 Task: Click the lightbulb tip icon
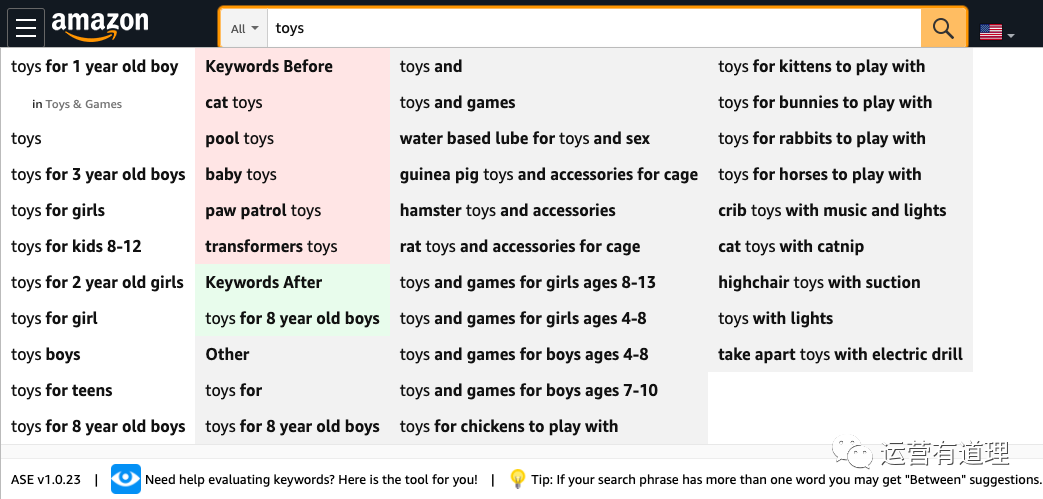(517, 479)
